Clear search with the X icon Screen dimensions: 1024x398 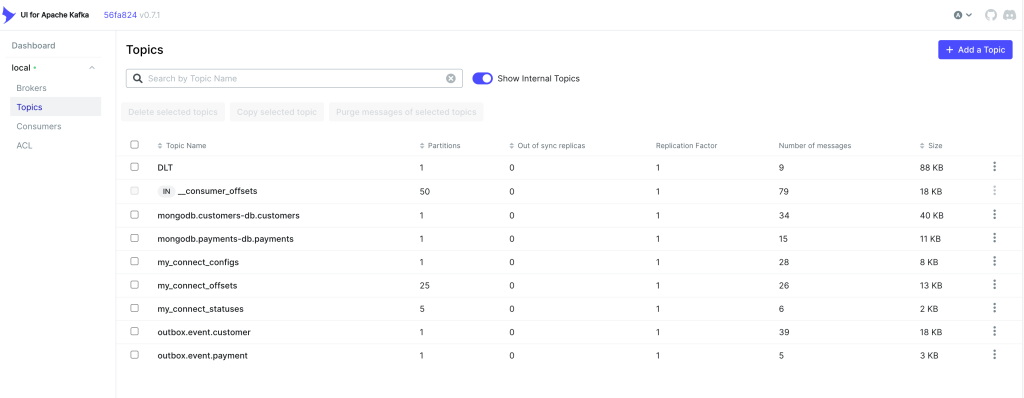[451, 78]
